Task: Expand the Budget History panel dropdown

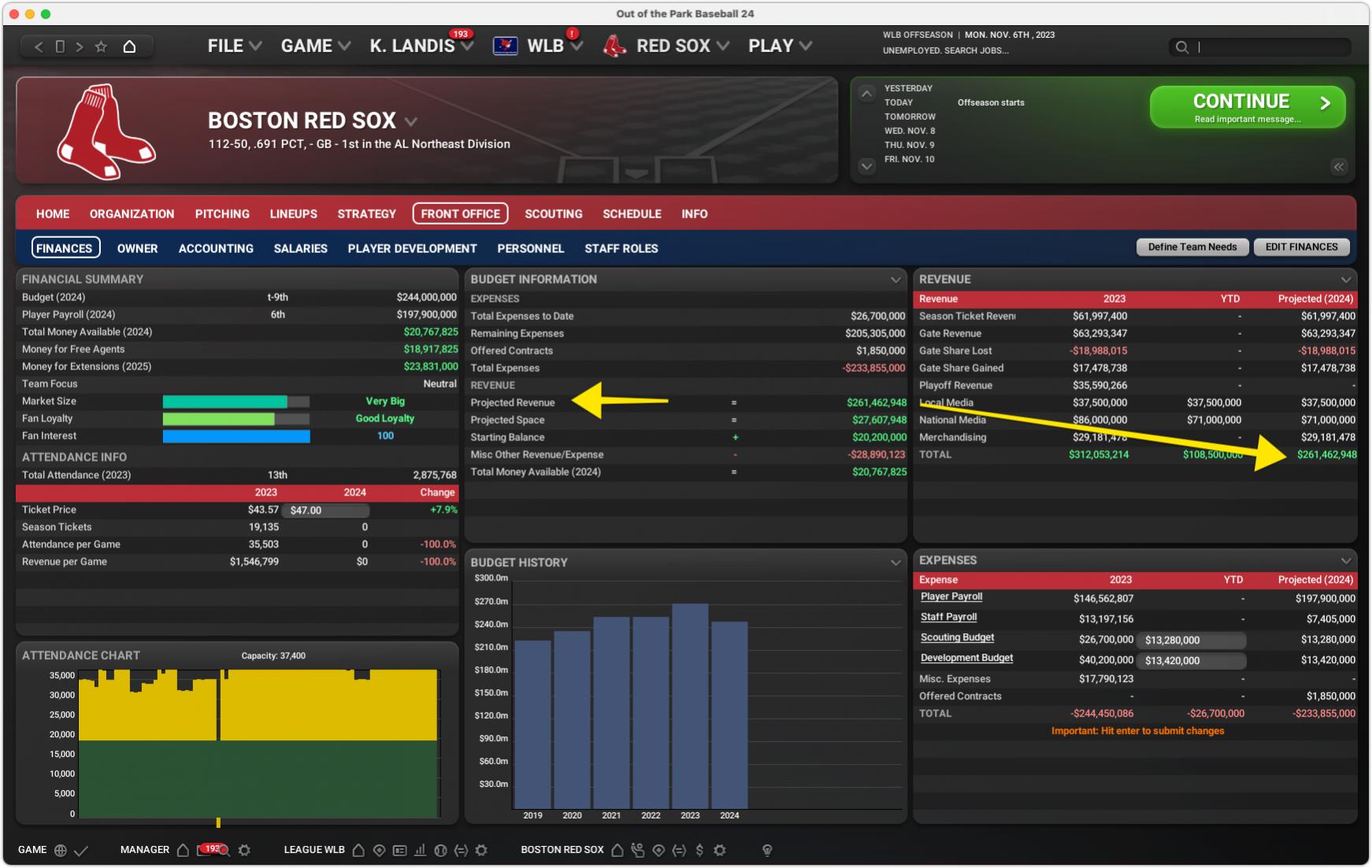Action: (895, 562)
